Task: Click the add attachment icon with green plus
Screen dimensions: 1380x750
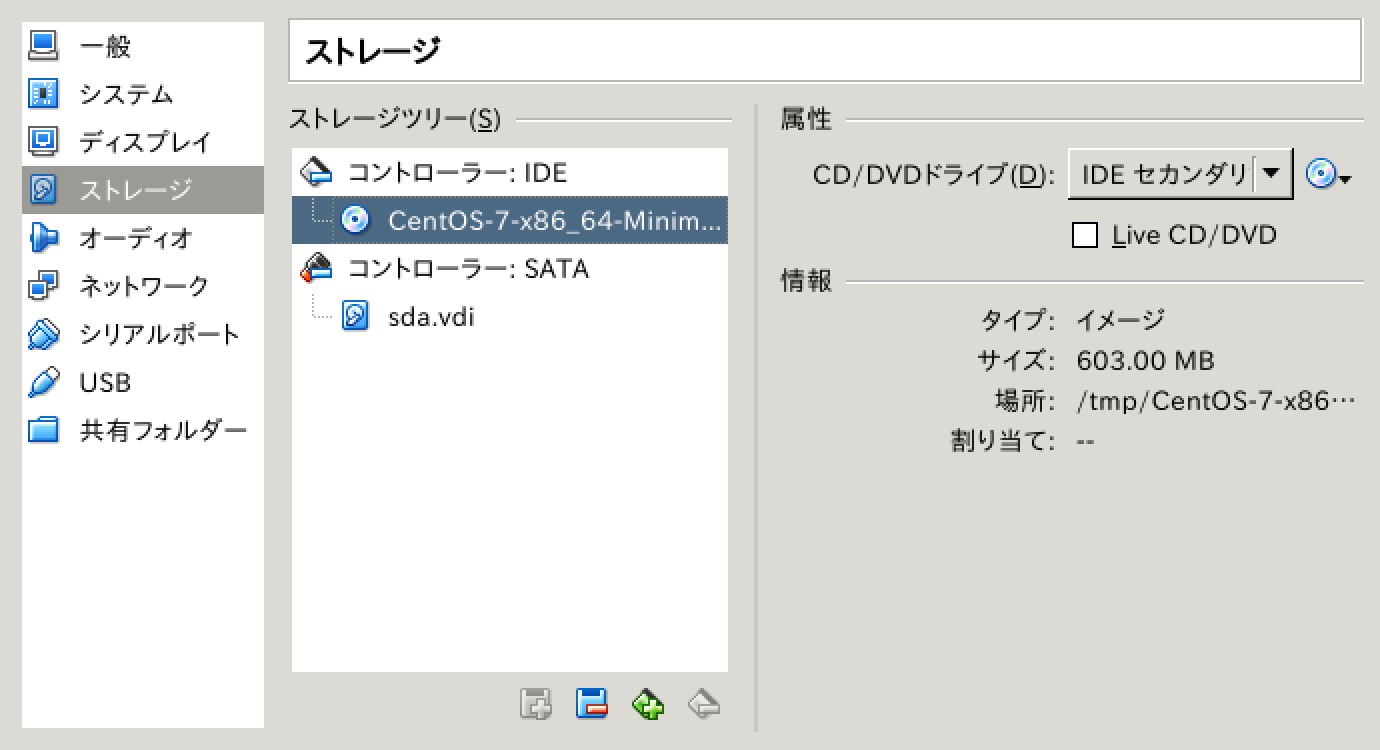Action: pyautogui.click(x=648, y=704)
